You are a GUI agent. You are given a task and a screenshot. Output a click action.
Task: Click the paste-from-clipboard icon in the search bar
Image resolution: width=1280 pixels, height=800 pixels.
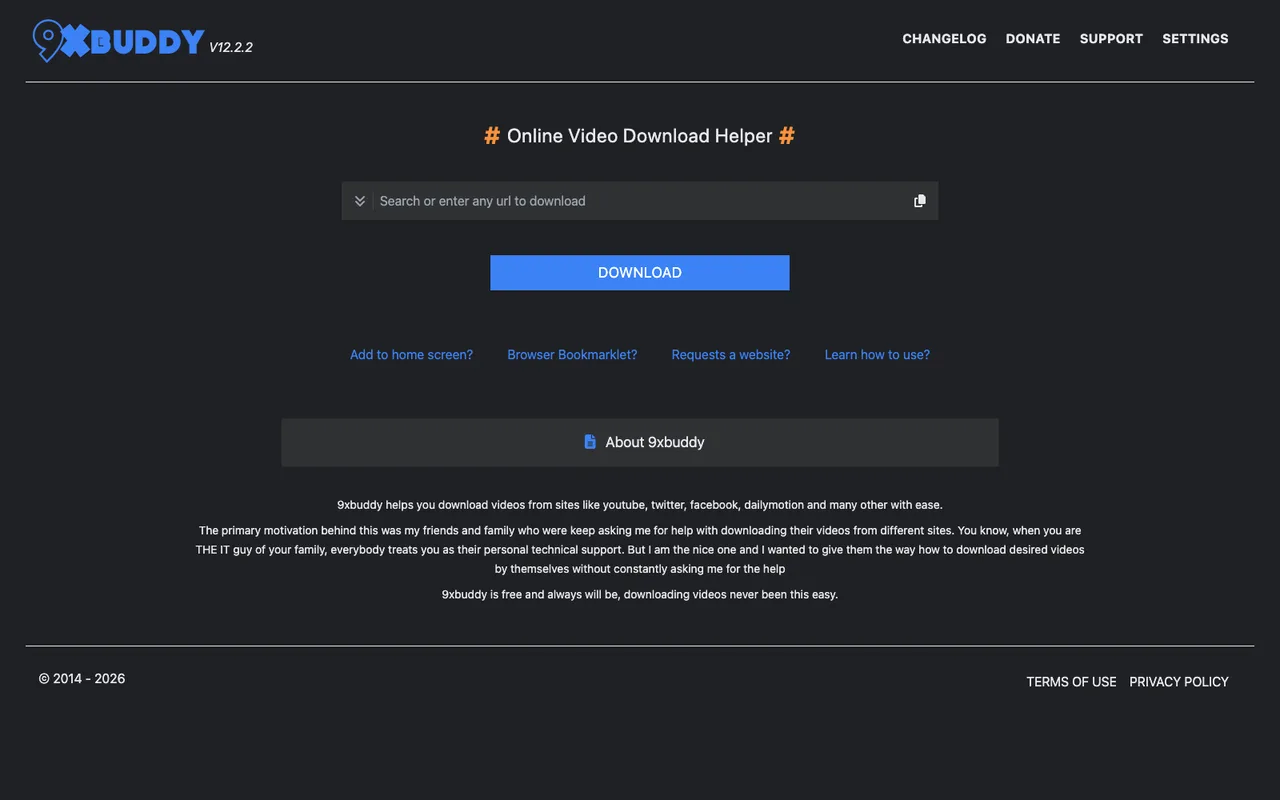919,200
